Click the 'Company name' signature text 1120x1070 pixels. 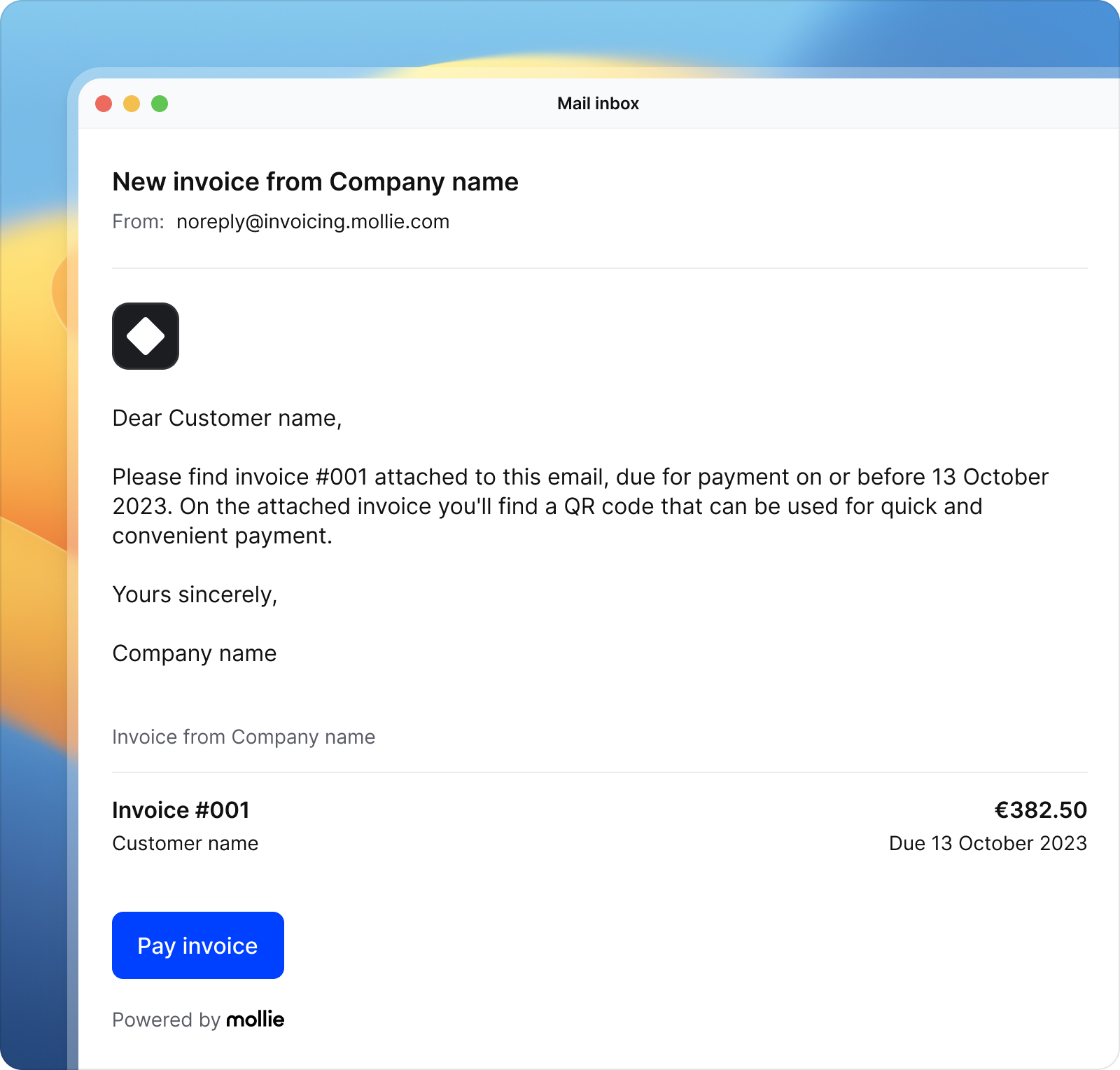(194, 653)
